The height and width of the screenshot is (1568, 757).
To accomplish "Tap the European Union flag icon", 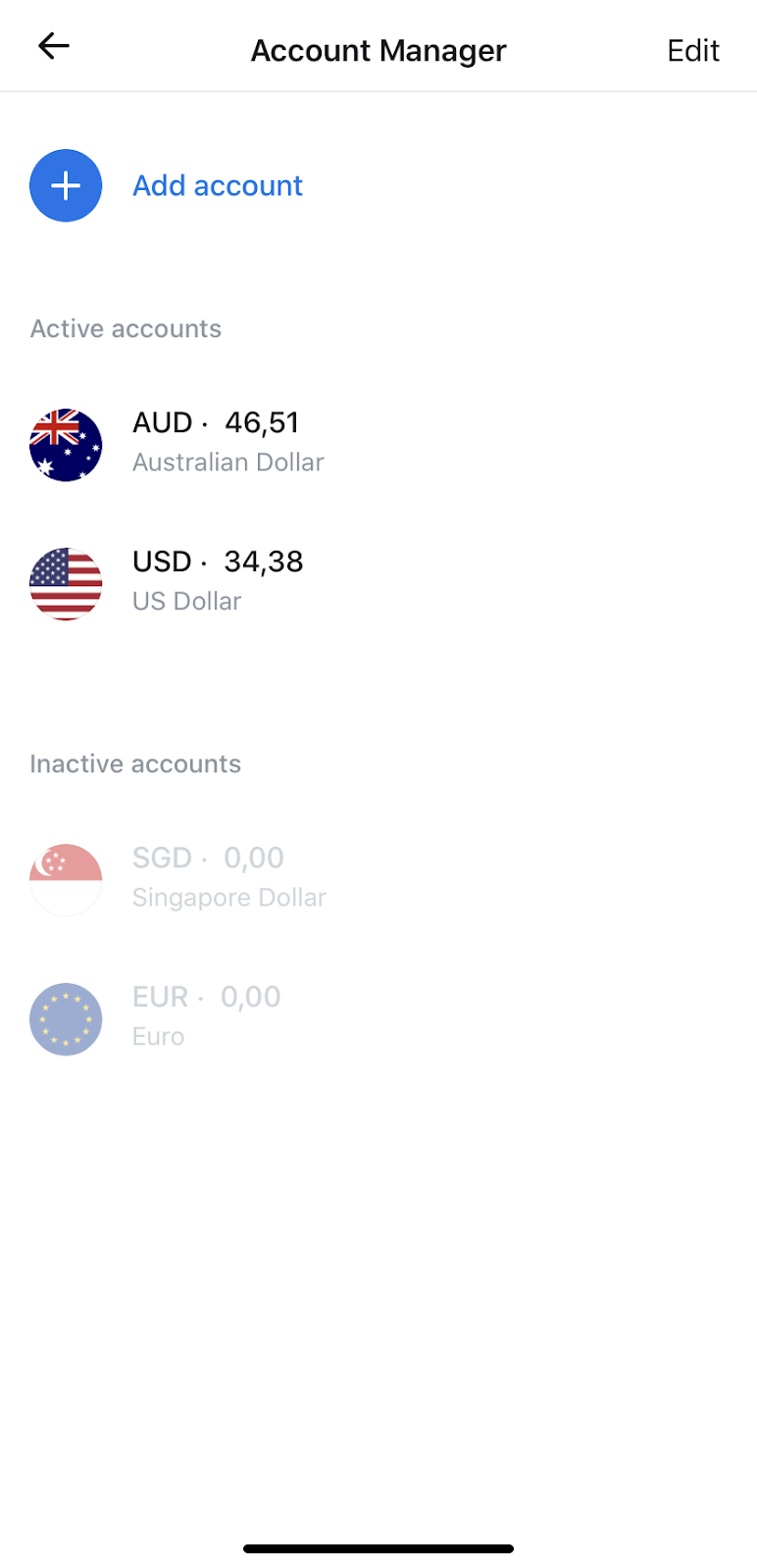I will 66,1019.
